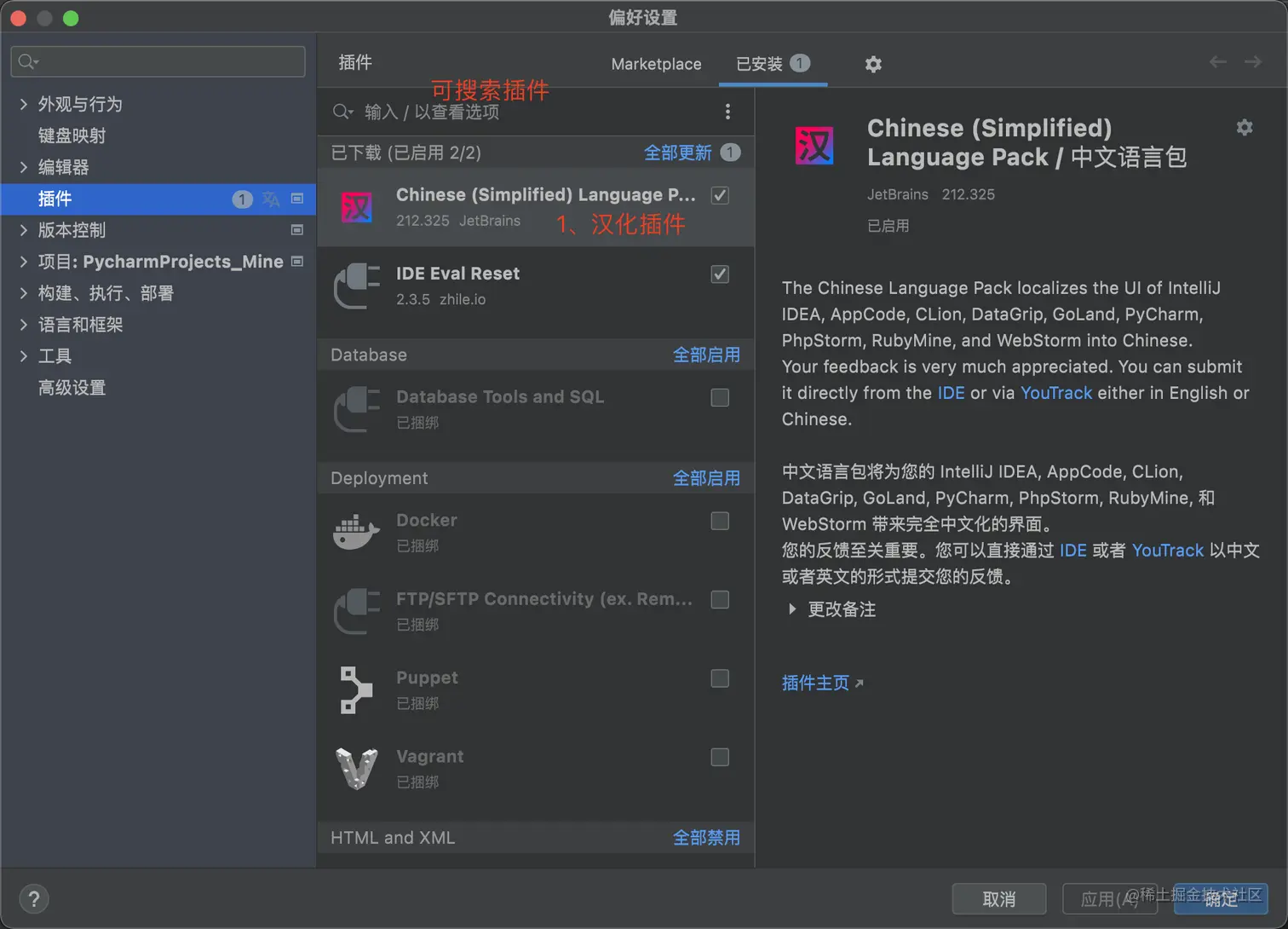Open 高级设置 settings page
The height and width of the screenshot is (929, 1288).
72,388
